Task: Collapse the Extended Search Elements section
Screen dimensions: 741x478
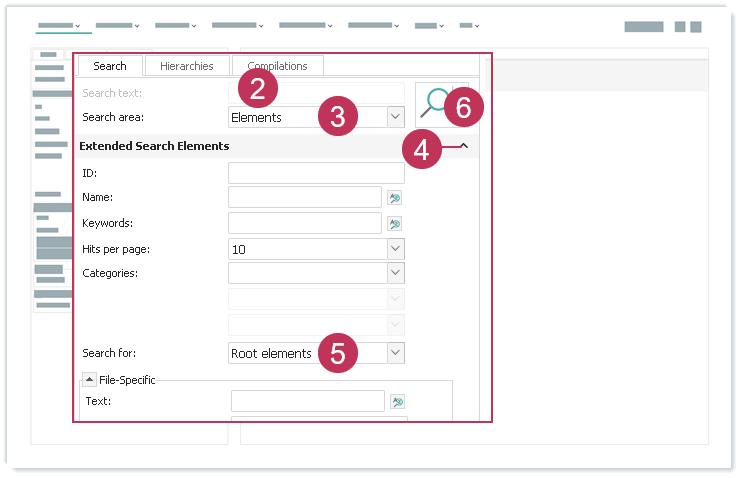Action: (464, 146)
